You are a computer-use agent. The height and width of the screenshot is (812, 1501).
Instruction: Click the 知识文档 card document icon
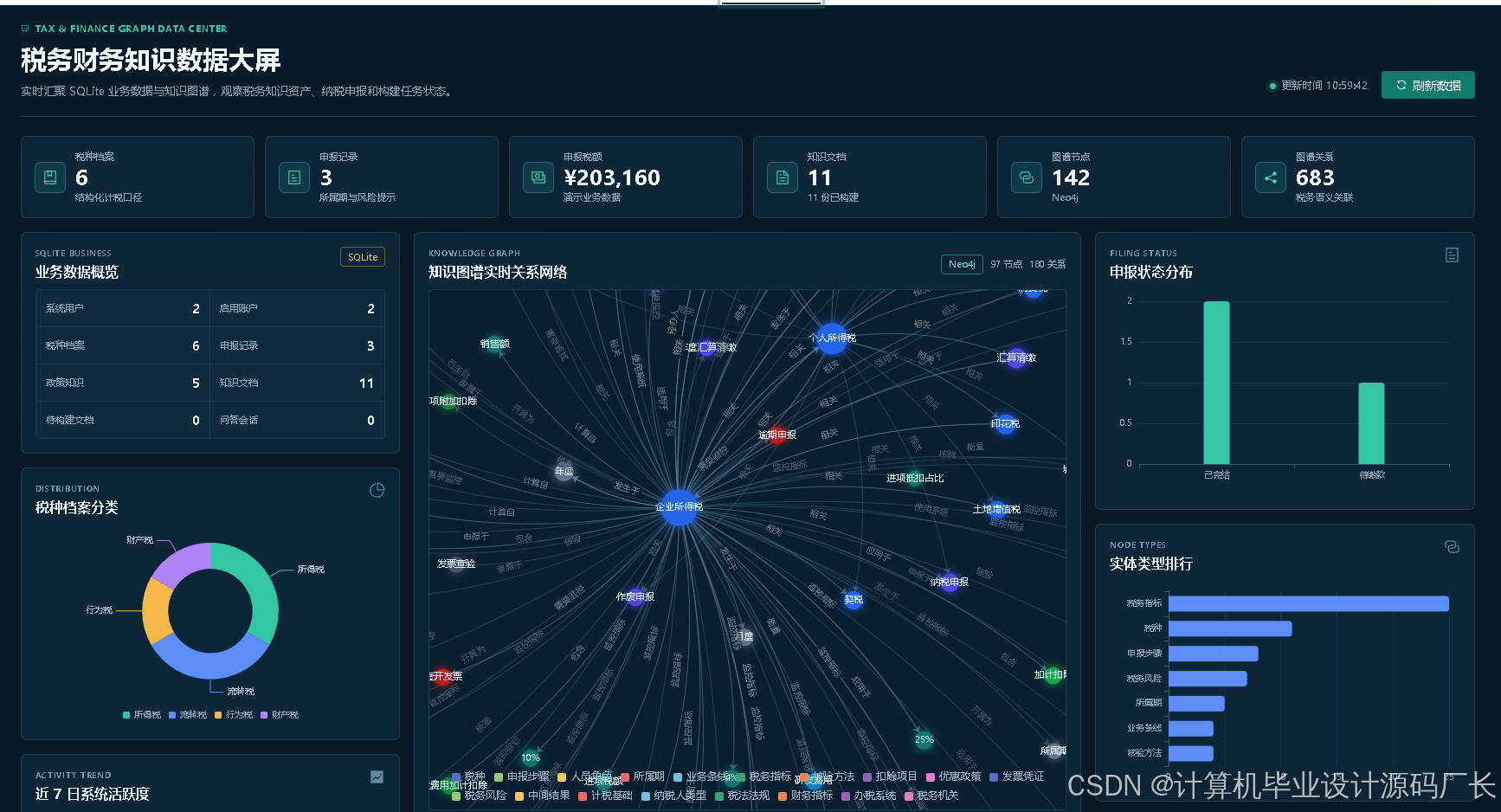(x=783, y=177)
